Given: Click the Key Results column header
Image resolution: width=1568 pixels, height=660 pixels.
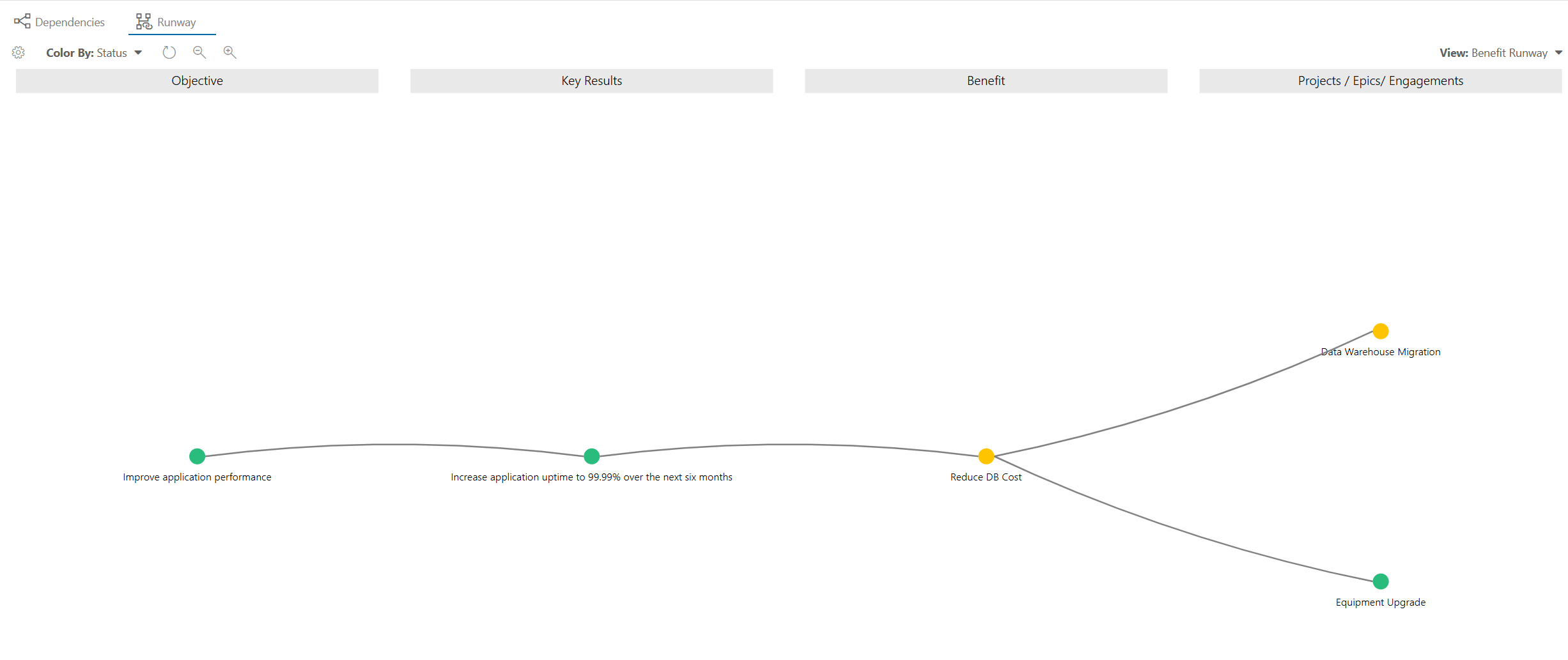Looking at the screenshot, I should click(x=592, y=81).
